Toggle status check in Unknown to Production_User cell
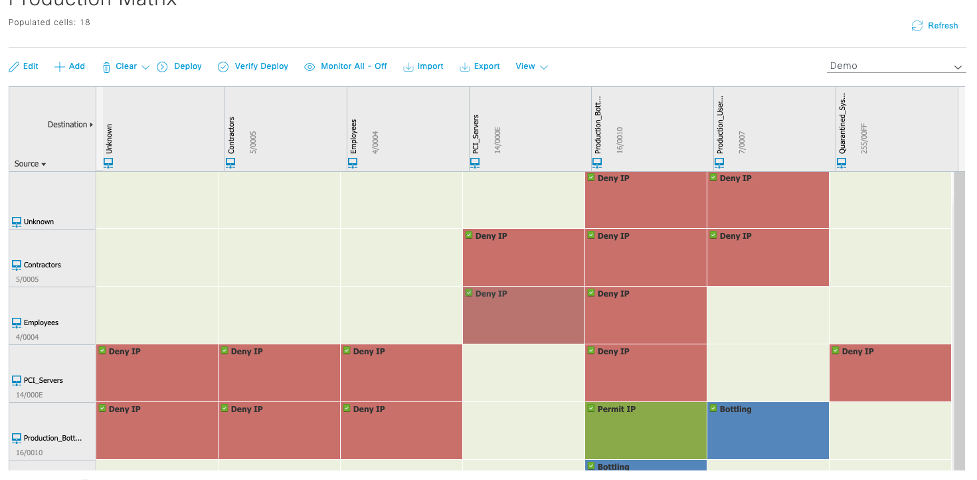The image size is (977, 480). pos(713,178)
